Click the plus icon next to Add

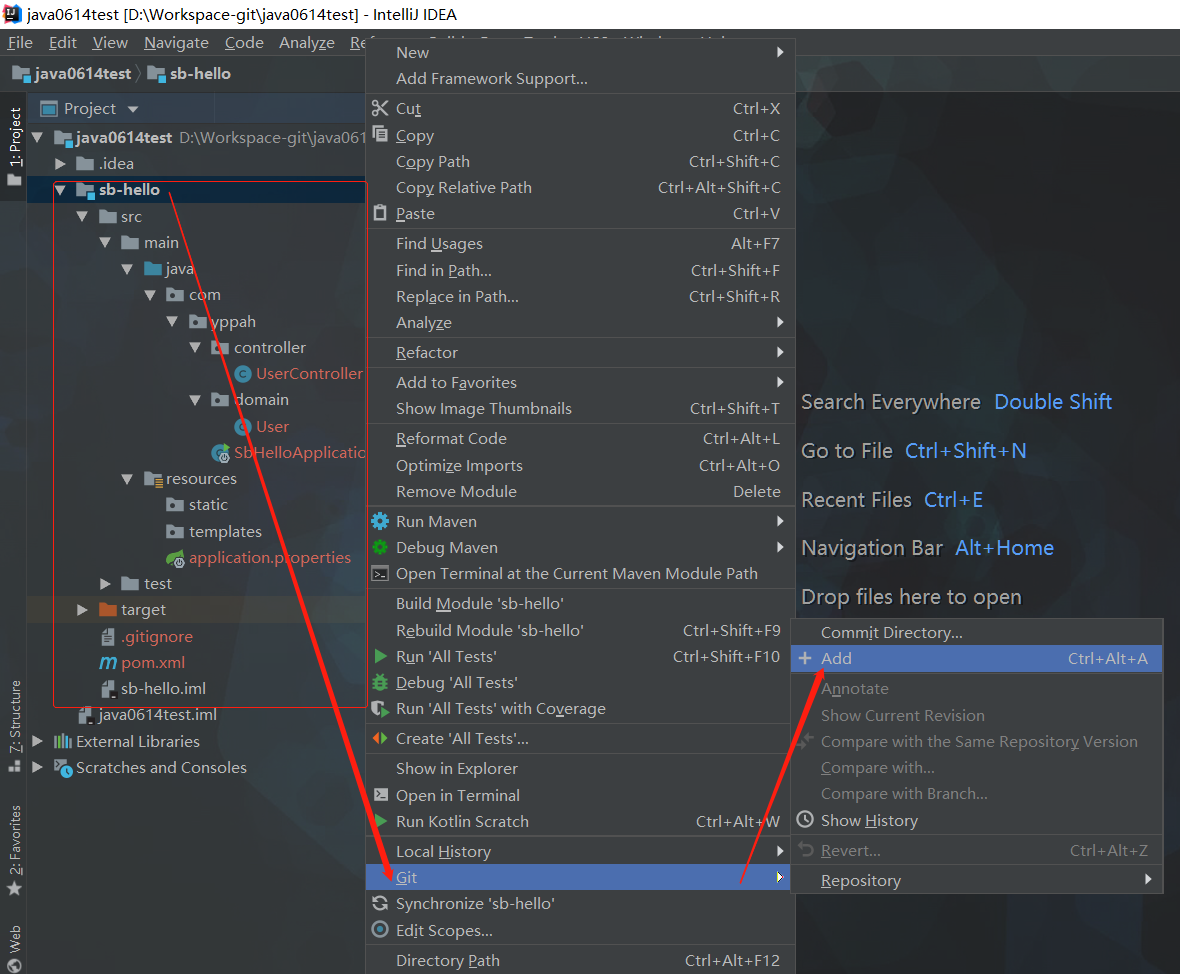(805, 659)
